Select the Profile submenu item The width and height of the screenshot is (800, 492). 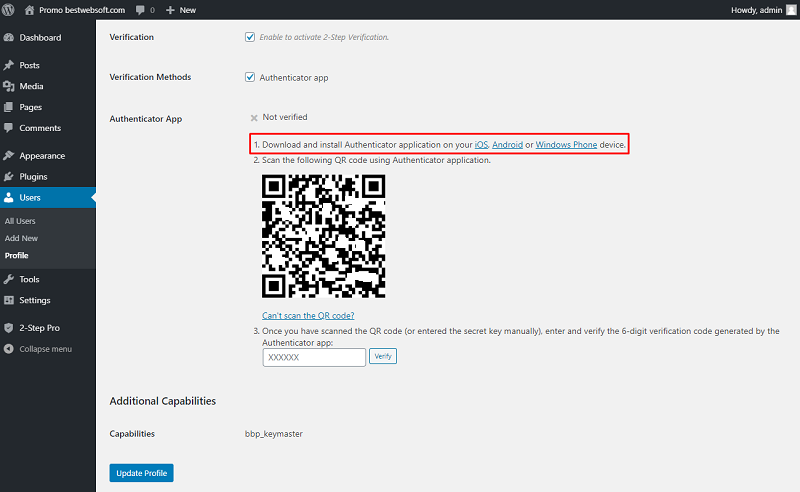pos(16,256)
